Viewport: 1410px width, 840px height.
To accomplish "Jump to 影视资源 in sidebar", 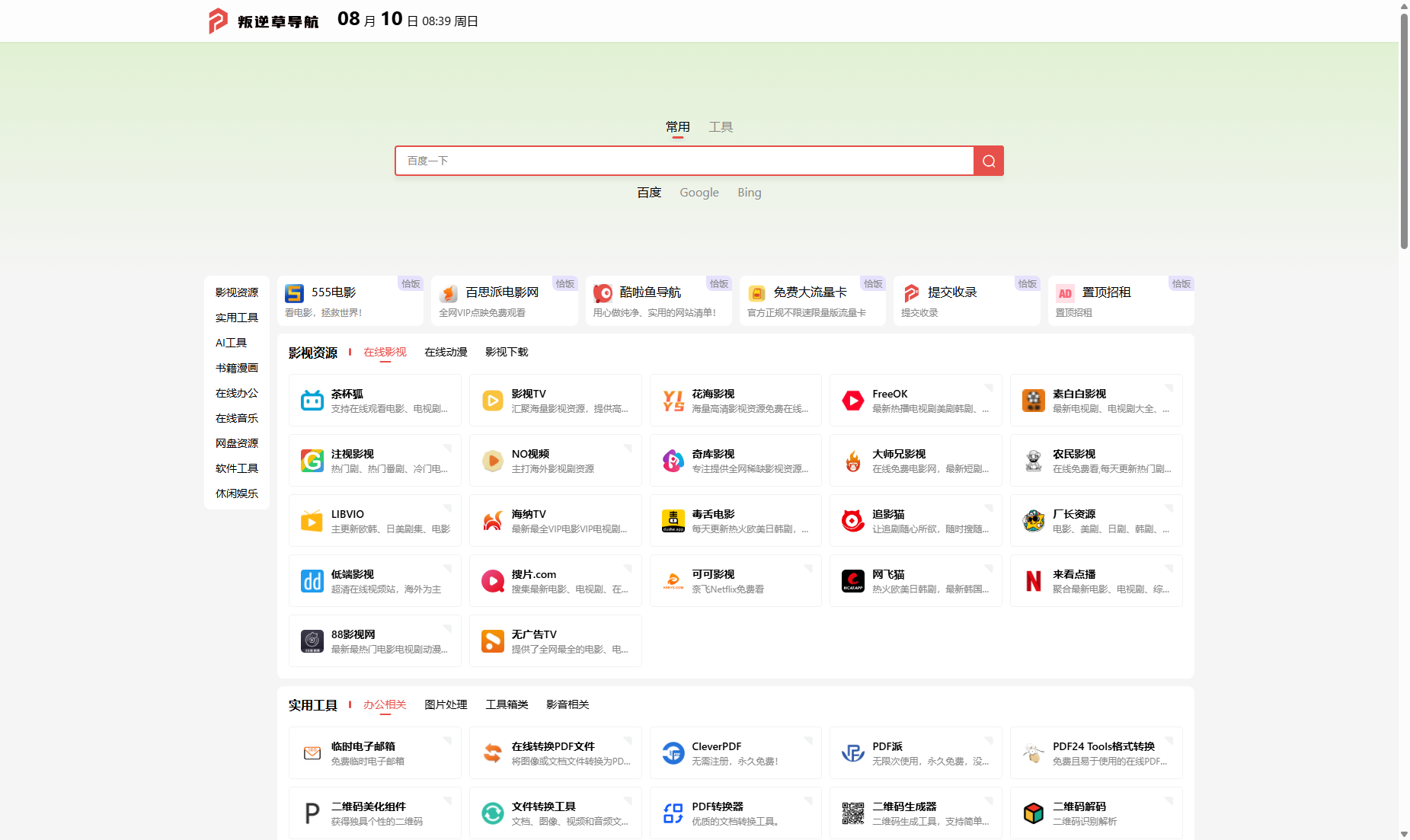I will [x=237, y=292].
